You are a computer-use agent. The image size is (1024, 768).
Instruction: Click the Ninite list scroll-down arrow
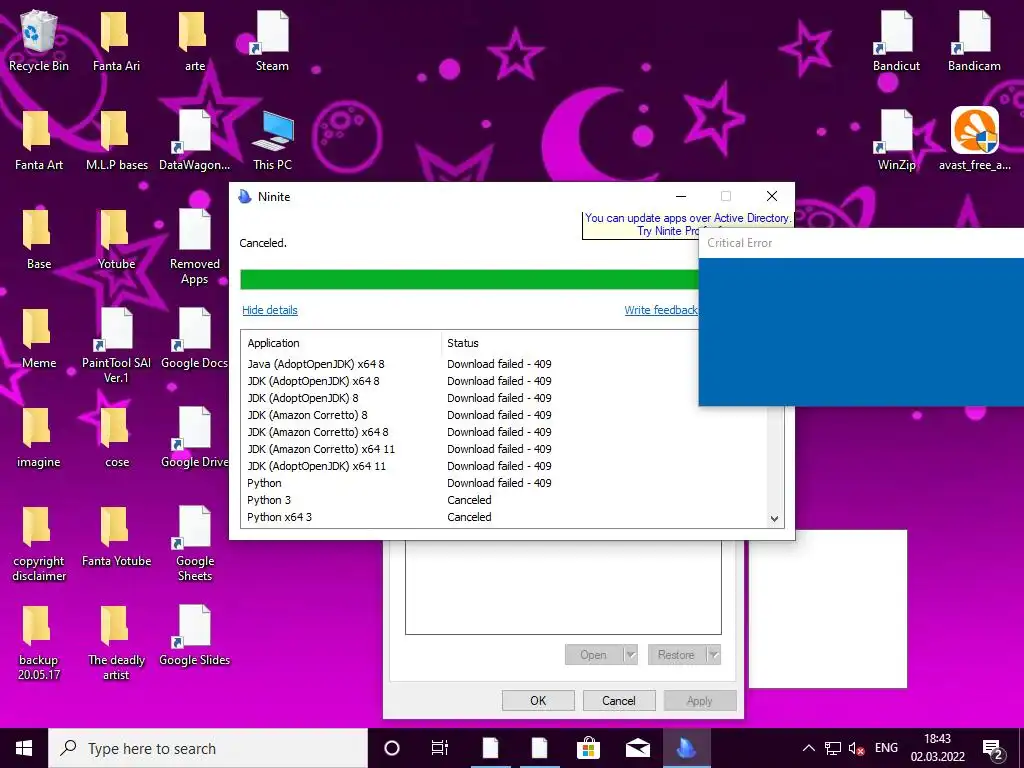pos(775,519)
